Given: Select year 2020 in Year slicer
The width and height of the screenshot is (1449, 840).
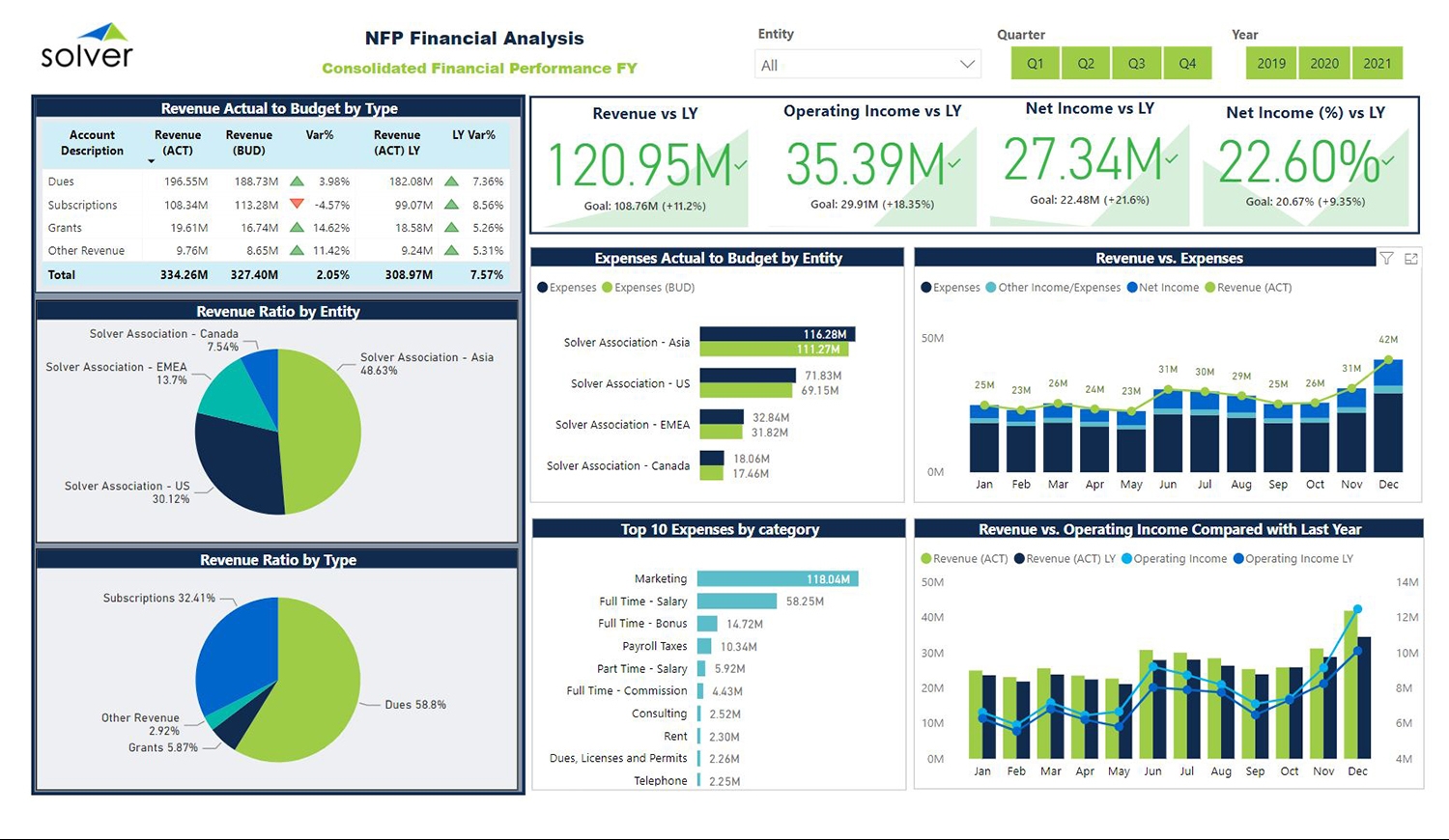Looking at the screenshot, I should tap(1323, 64).
